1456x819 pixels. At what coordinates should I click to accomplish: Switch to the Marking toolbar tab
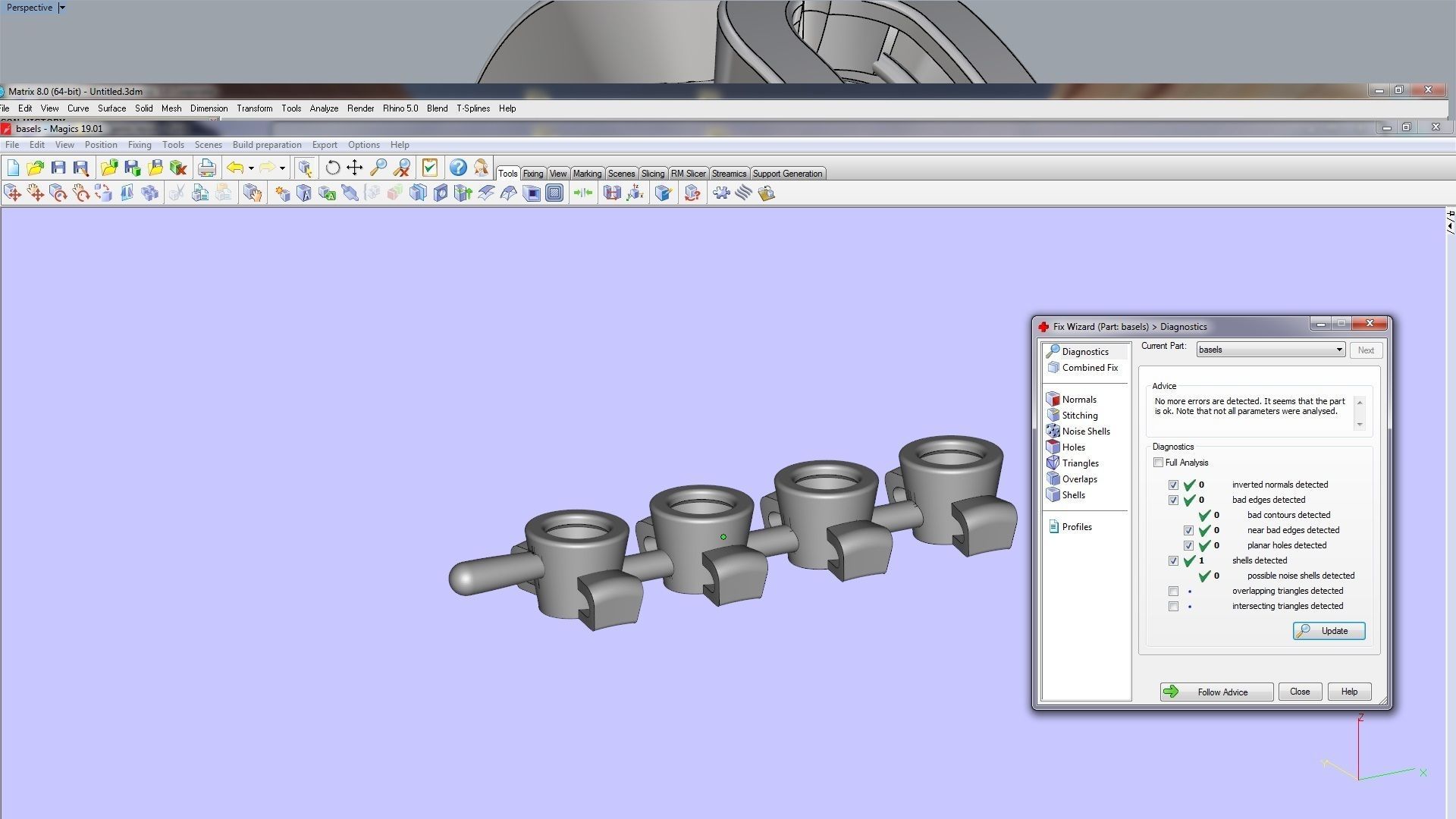[587, 174]
